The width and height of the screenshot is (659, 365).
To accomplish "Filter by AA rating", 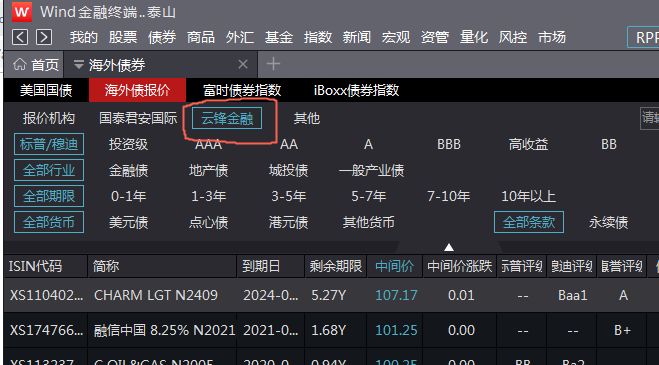I will tap(289, 144).
